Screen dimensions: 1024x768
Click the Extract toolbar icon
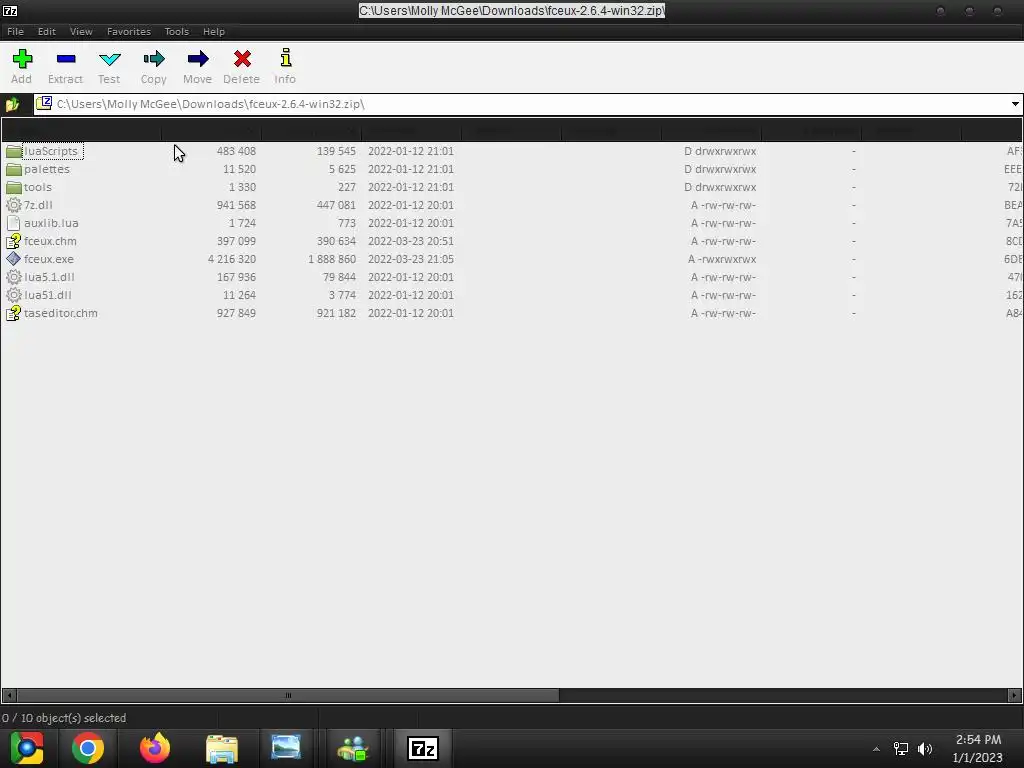(66, 59)
